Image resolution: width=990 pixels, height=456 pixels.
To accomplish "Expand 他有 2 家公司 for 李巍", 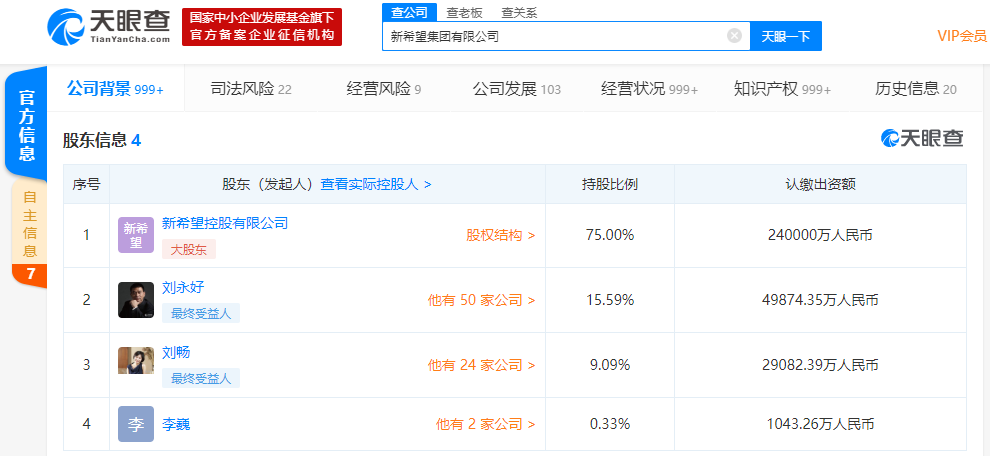I will (486, 424).
